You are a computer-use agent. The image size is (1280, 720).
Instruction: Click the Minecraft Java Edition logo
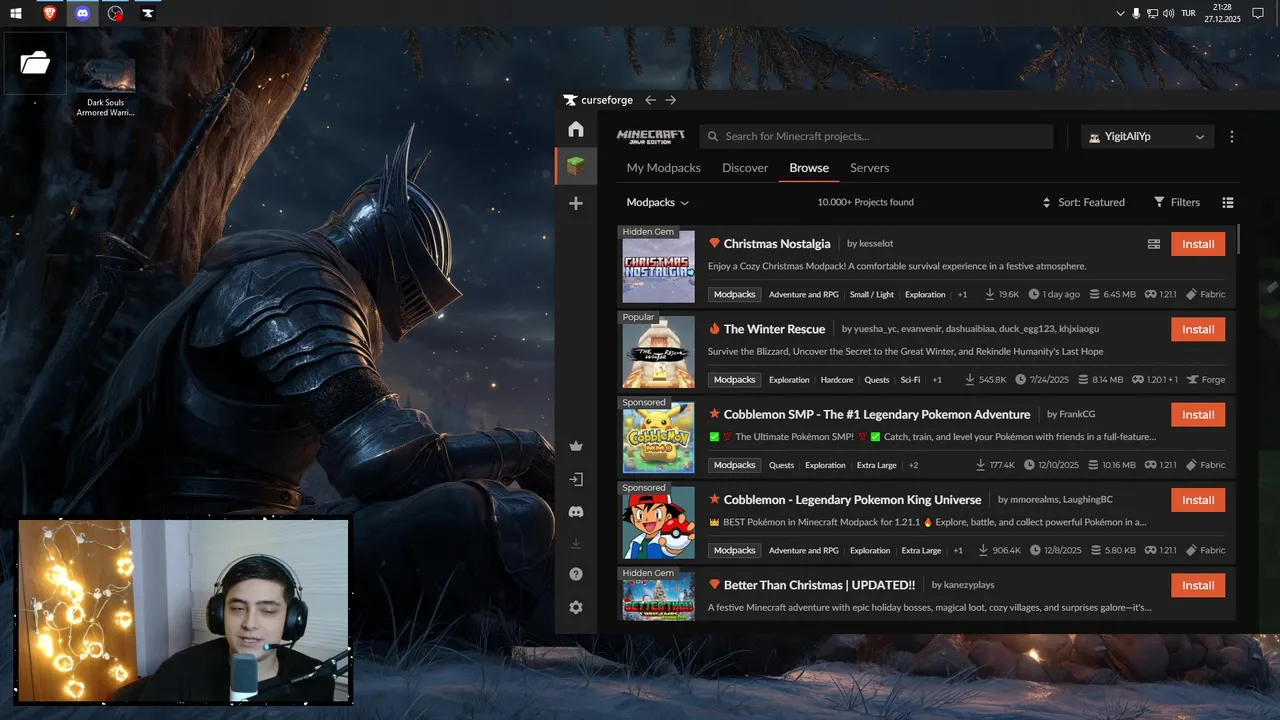coord(651,137)
